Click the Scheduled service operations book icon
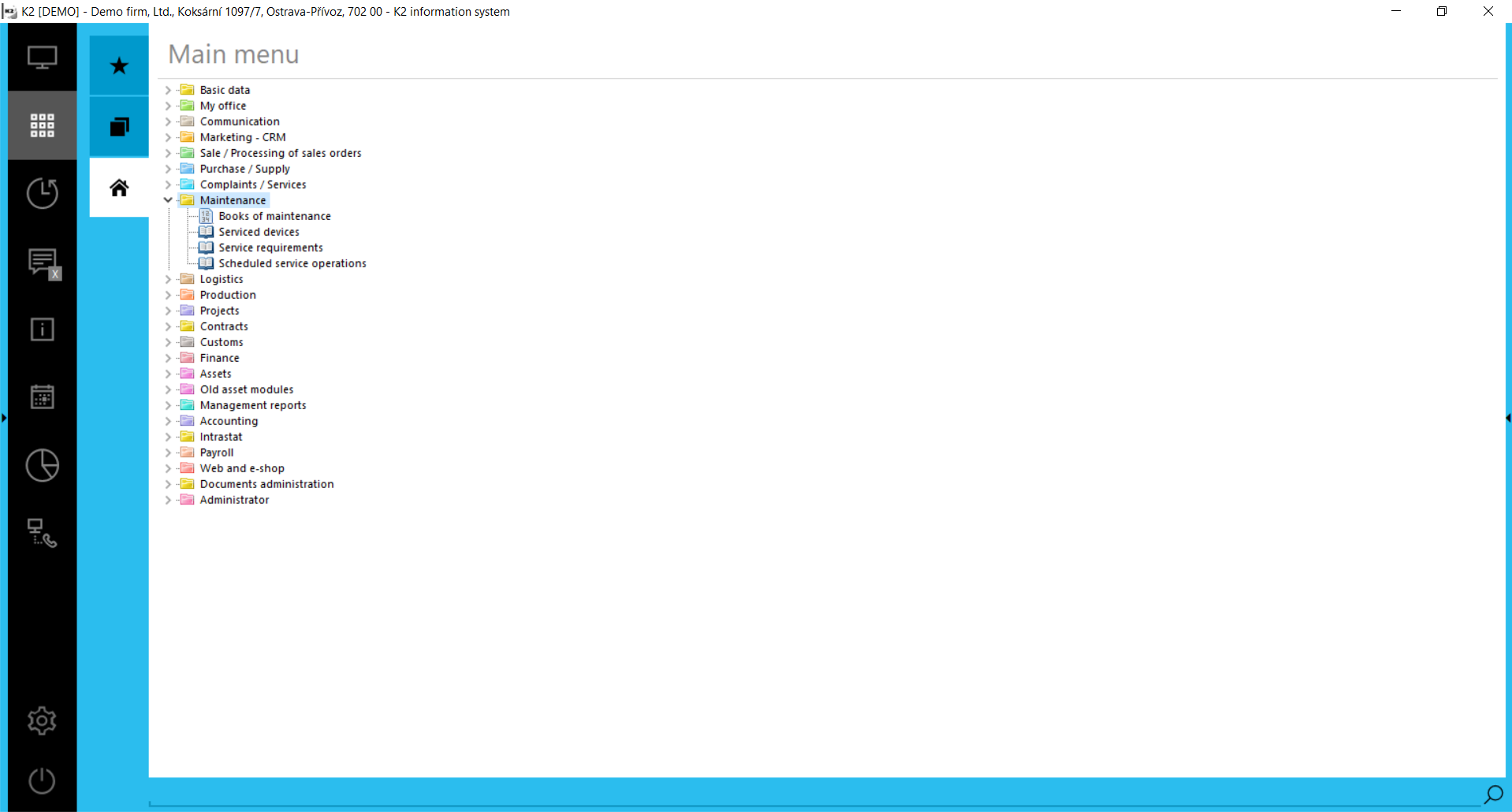 [x=206, y=263]
